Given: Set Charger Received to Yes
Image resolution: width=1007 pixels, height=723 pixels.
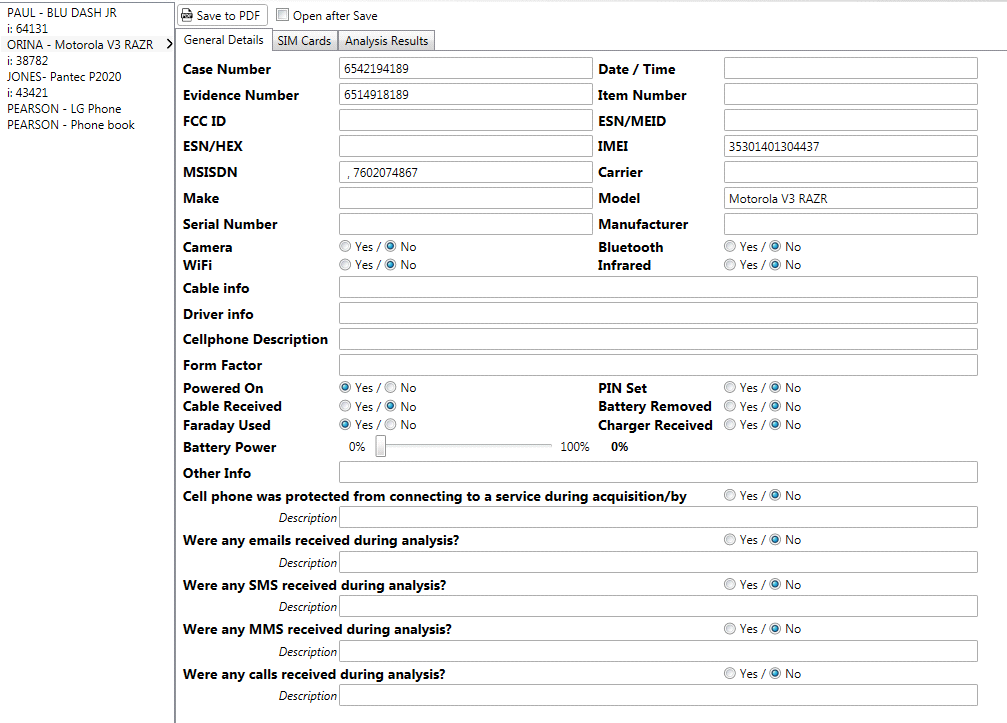Looking at the screenshot, I should pos(730,424).
